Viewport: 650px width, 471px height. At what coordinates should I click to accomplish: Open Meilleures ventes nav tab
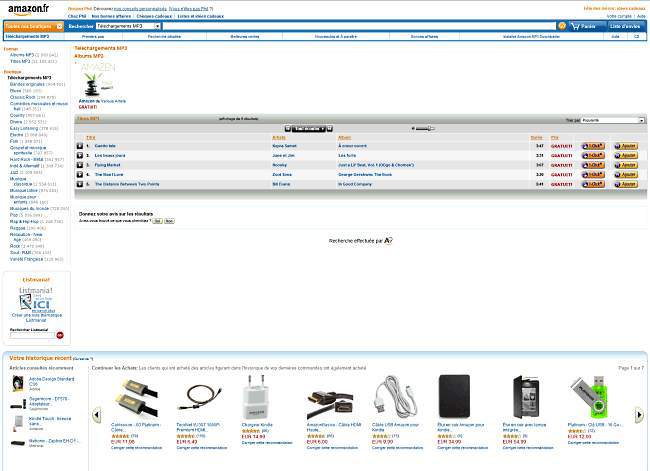click(x=245, y=36)
